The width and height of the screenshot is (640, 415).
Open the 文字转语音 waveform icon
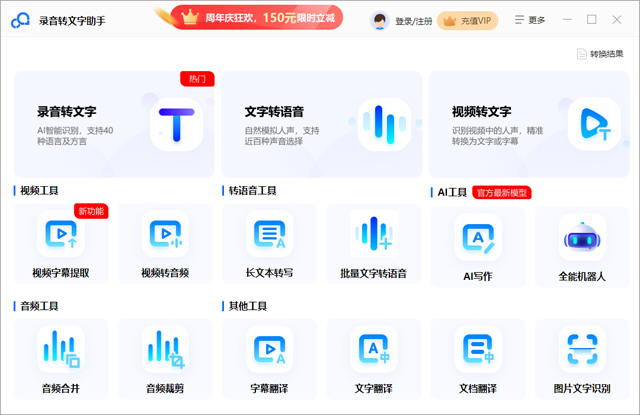pos(384,124)
